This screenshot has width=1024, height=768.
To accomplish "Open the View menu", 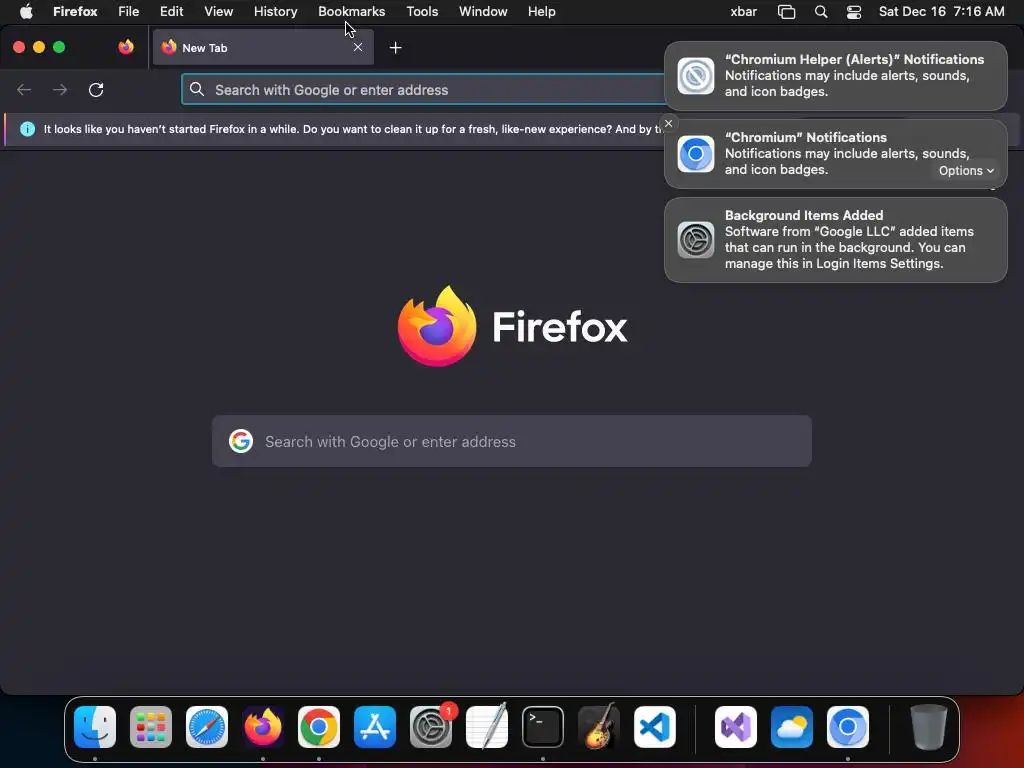I will coord(218,11).
